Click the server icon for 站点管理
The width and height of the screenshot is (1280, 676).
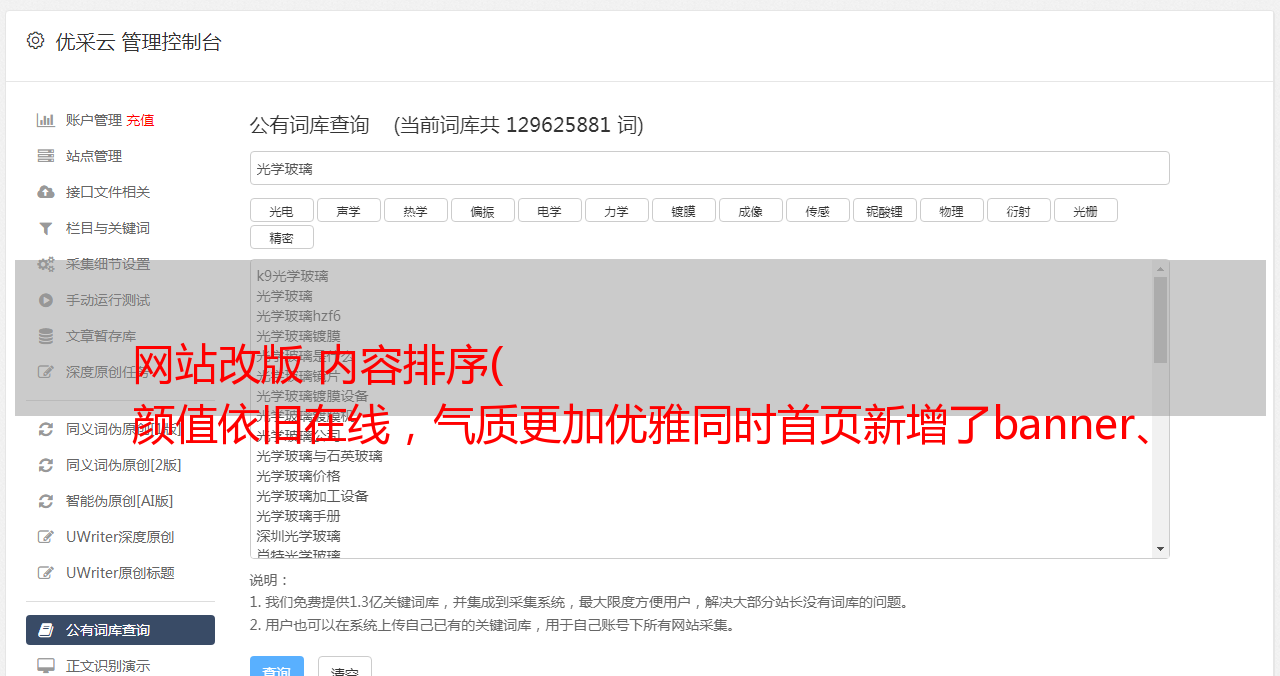point(46,156)
